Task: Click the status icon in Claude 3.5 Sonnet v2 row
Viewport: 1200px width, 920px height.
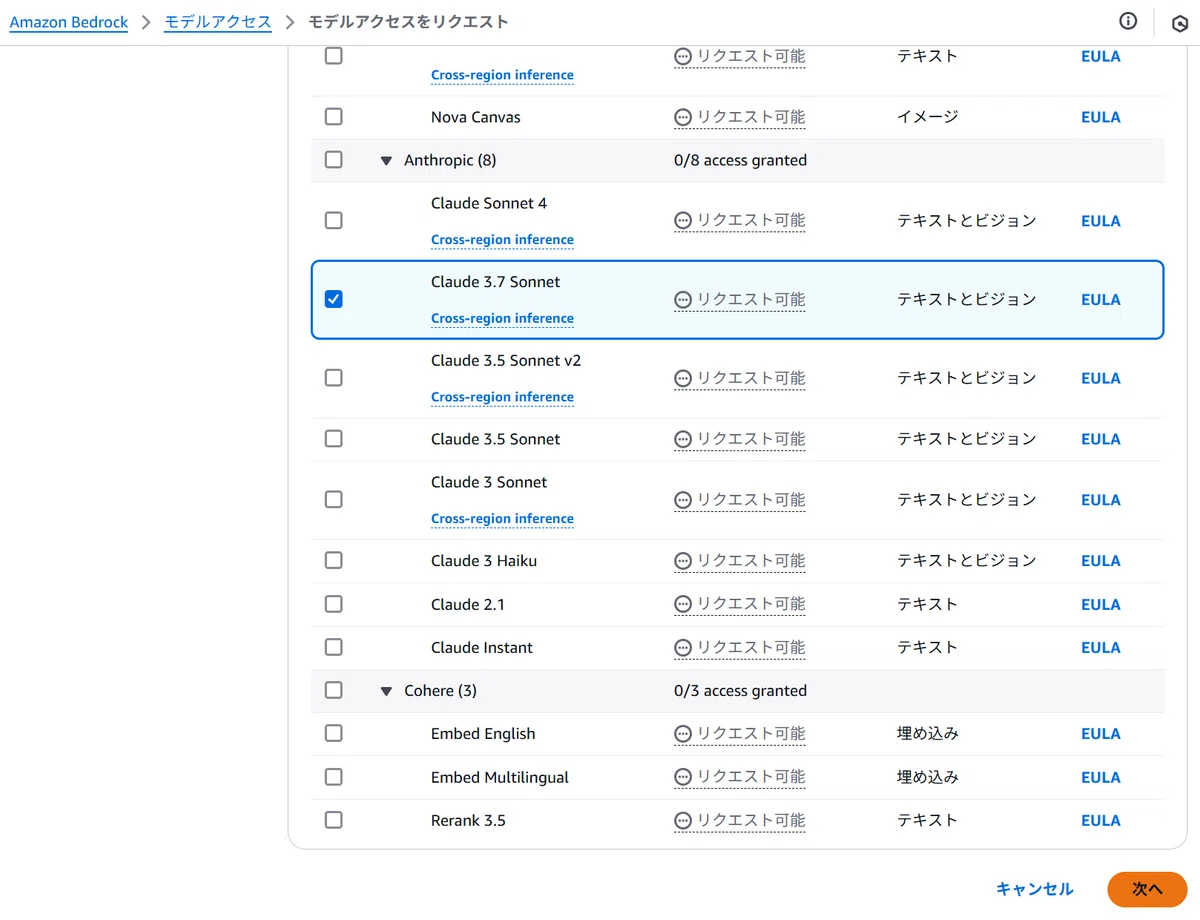Action: pos(683,379)
